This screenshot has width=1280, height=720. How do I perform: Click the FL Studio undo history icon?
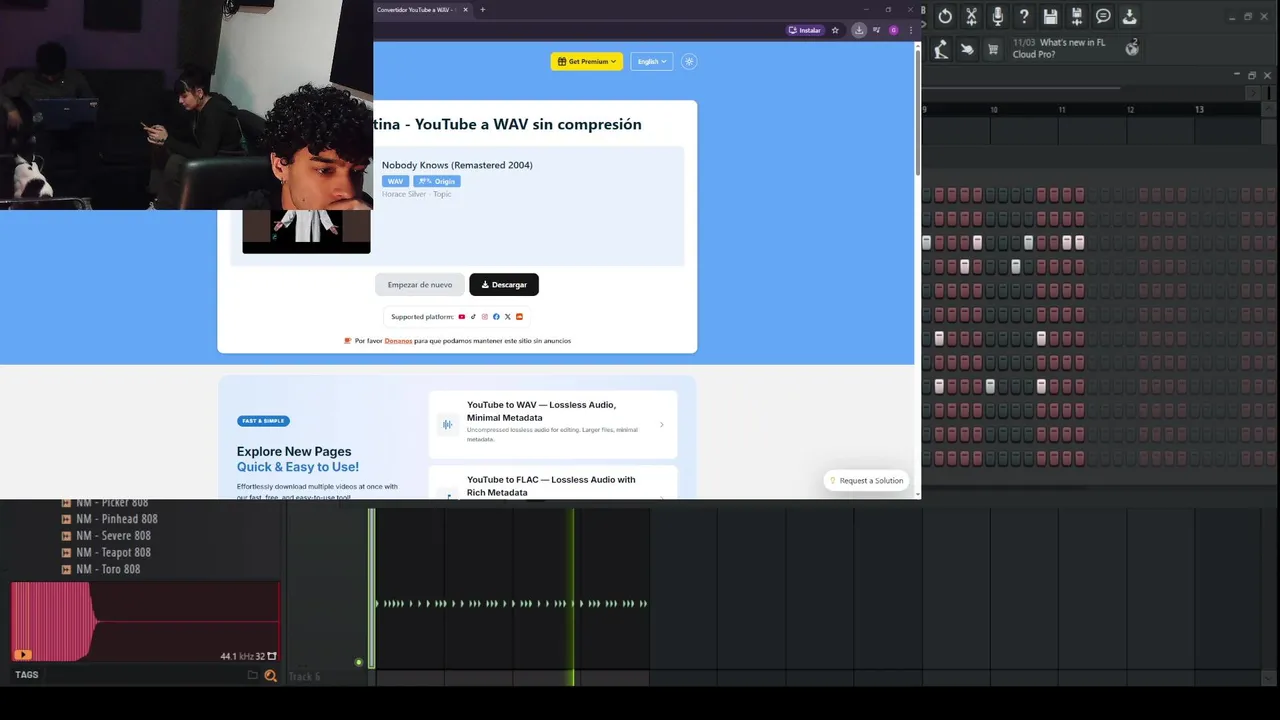pos(945,16)
